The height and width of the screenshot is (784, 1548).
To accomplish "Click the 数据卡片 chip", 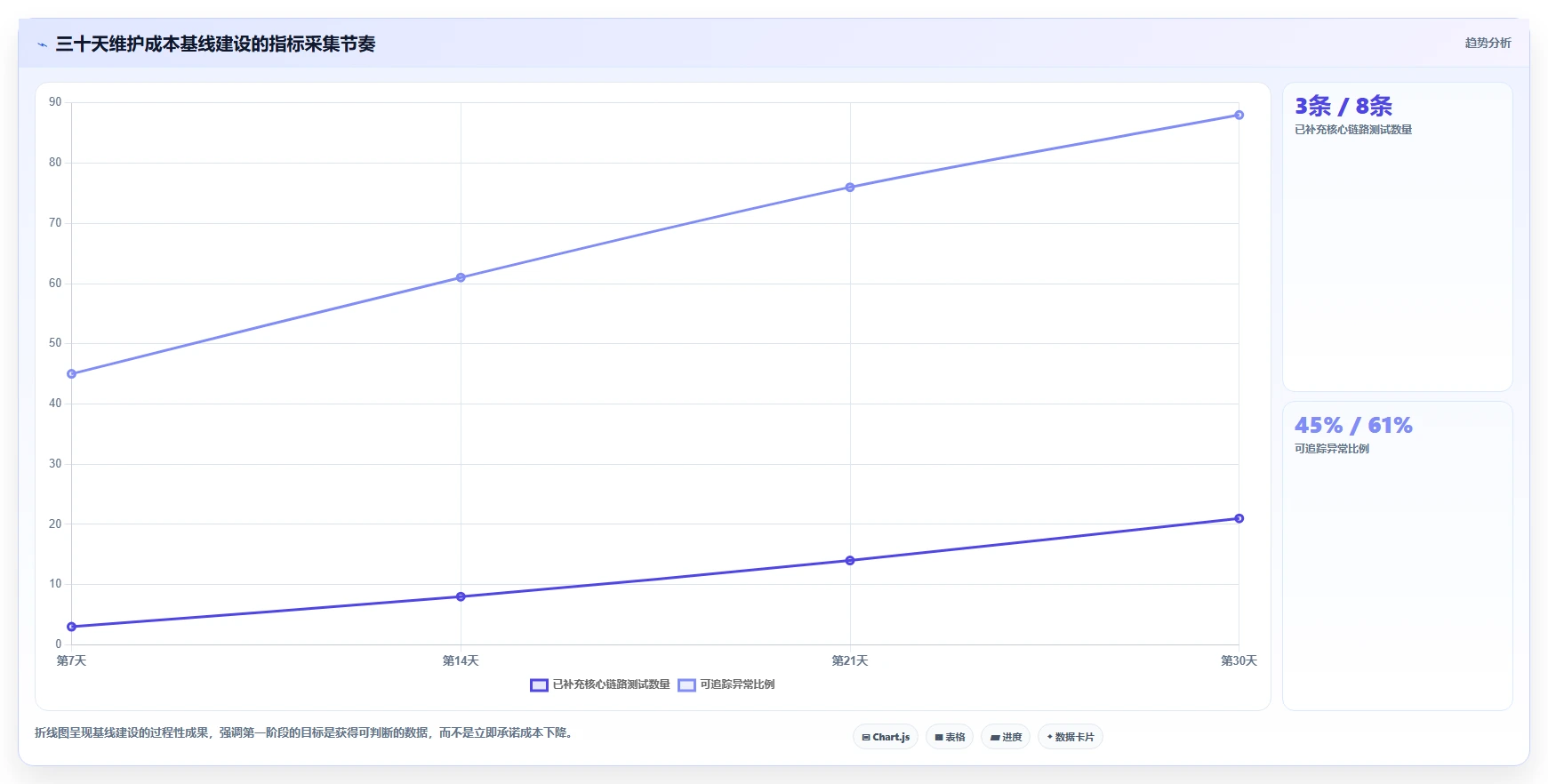I will pyautogui.click(x=1071, y=737).
